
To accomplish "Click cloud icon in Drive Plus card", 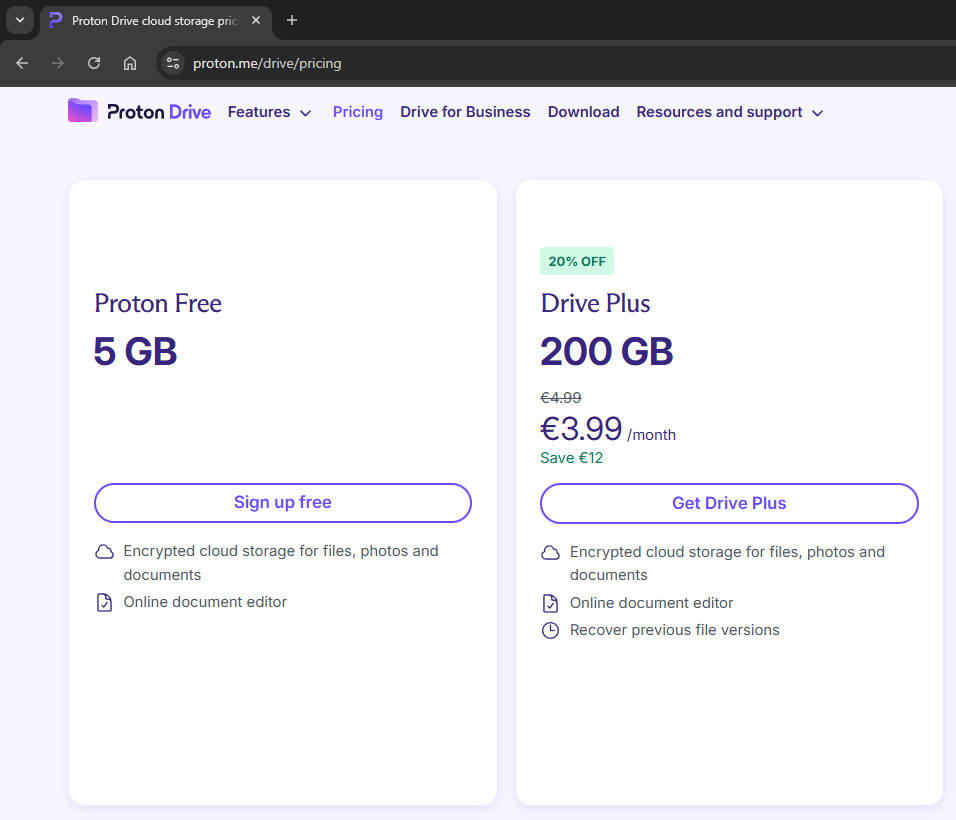I will coord(551,552).
